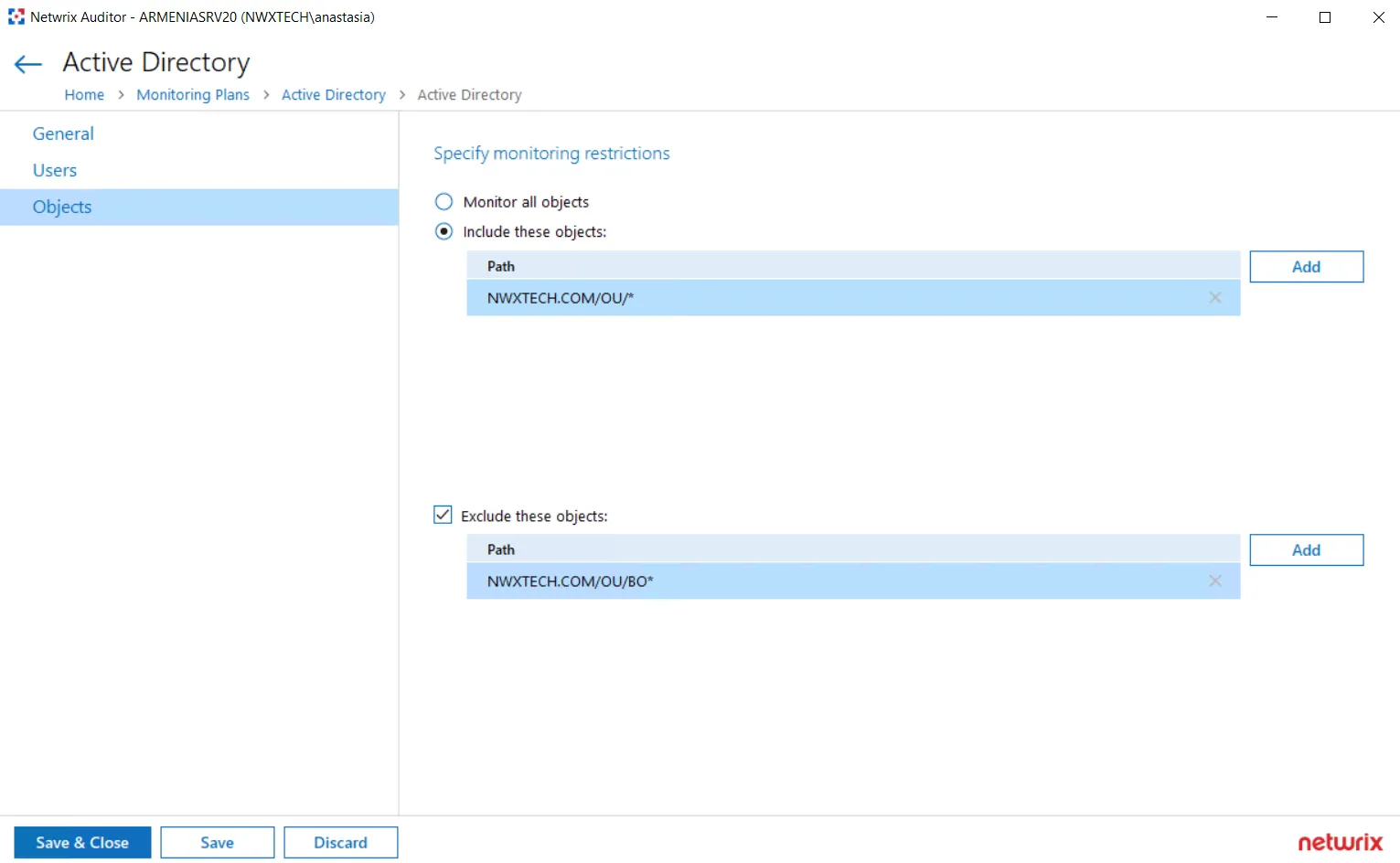Screen dimensions: 1400x863
Task: Add a path to the excluded objects list
Action: pos(1306,550)
